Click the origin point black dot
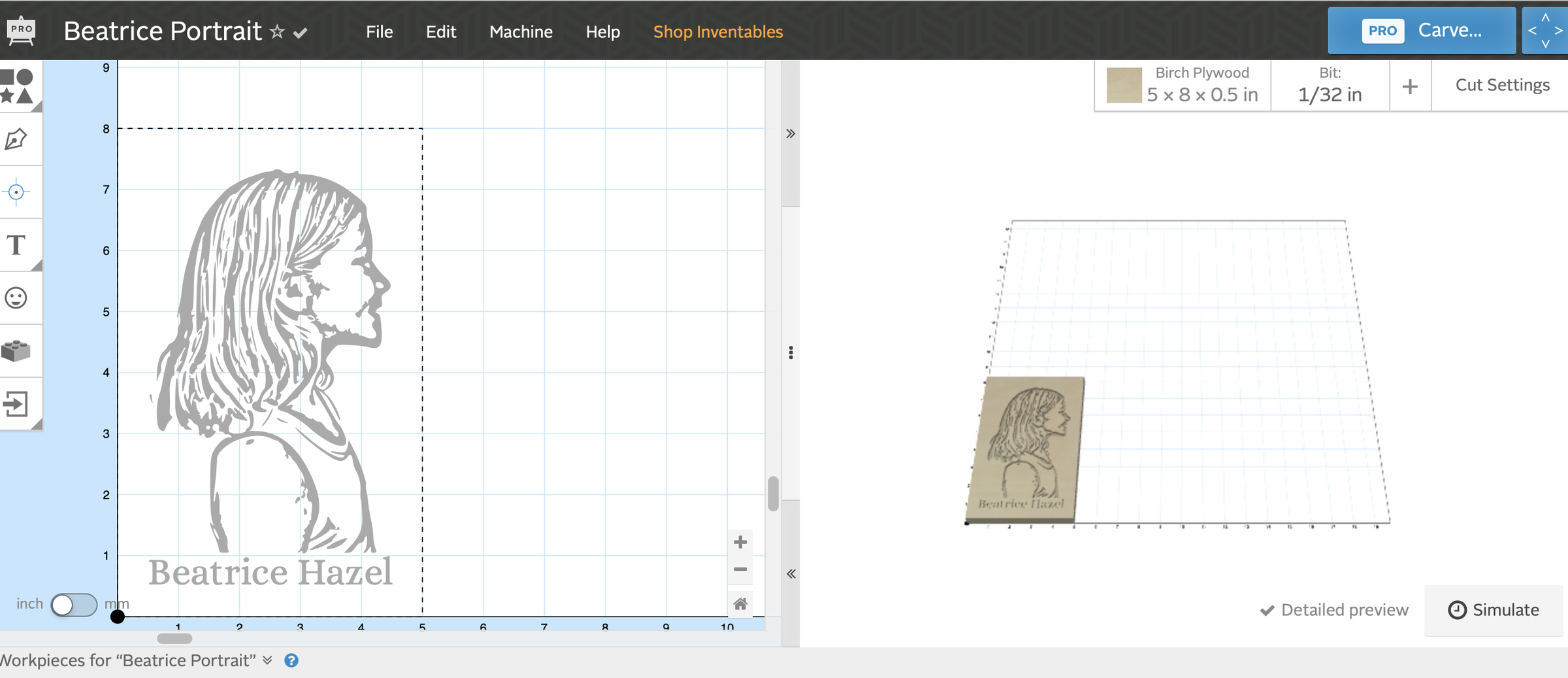The width and height of the screenshot is (1568, 678). (117, 617)
